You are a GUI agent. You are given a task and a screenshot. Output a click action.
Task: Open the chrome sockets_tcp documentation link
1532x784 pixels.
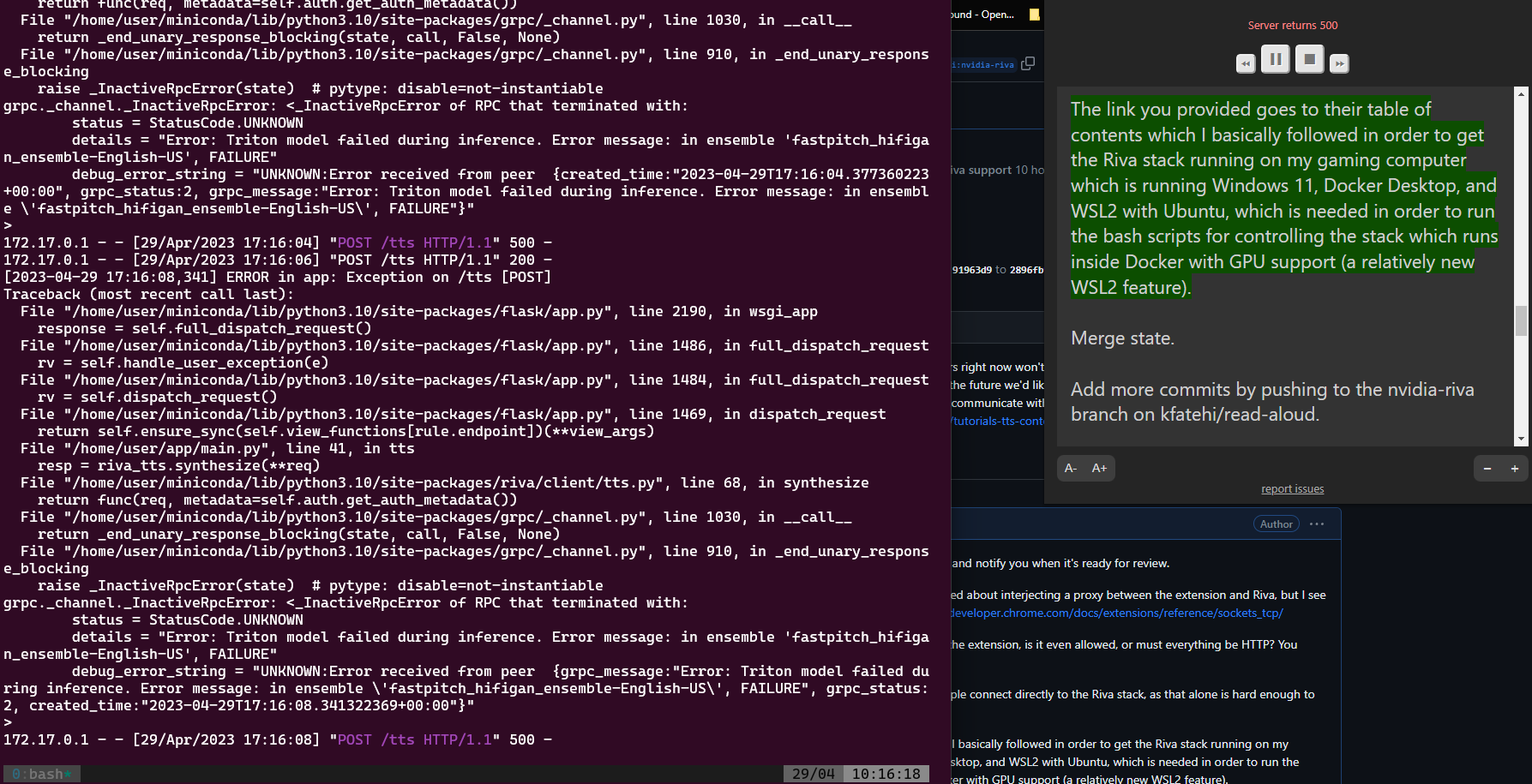coord(1114,613)
